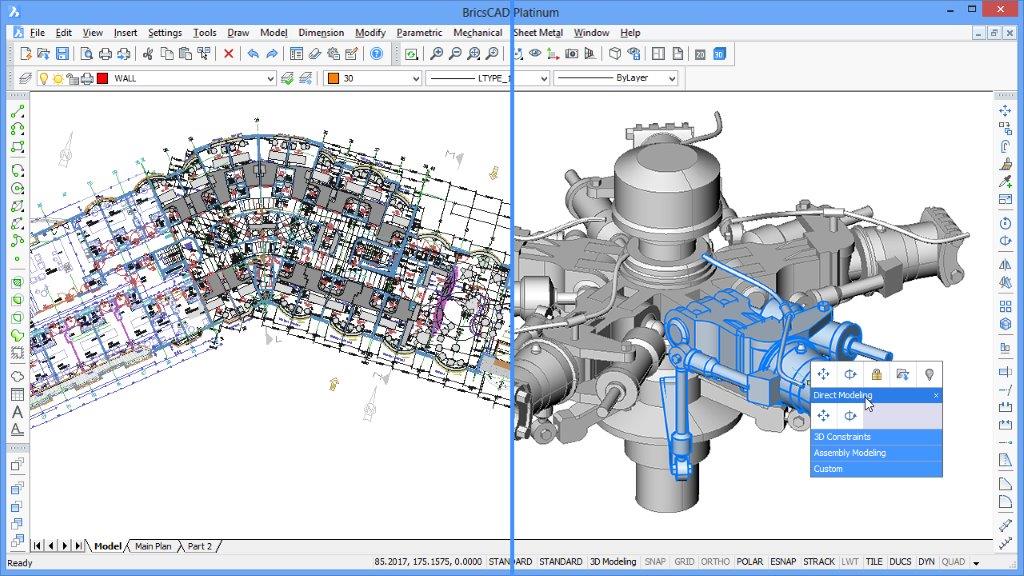Click the padlock icon in Quad popup

[x=876, y=374]
